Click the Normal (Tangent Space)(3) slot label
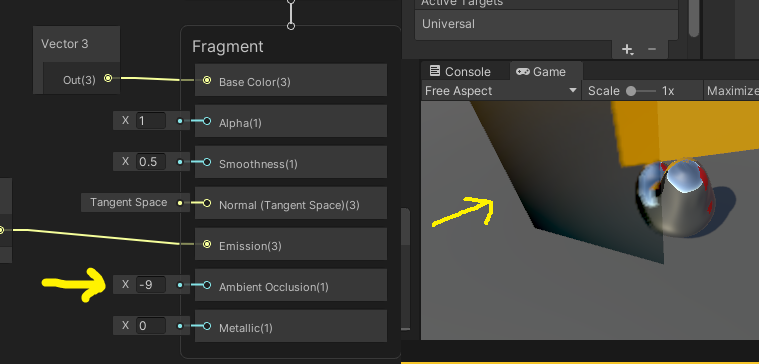This screenshot has height=364, width=759. coord(289,205)
